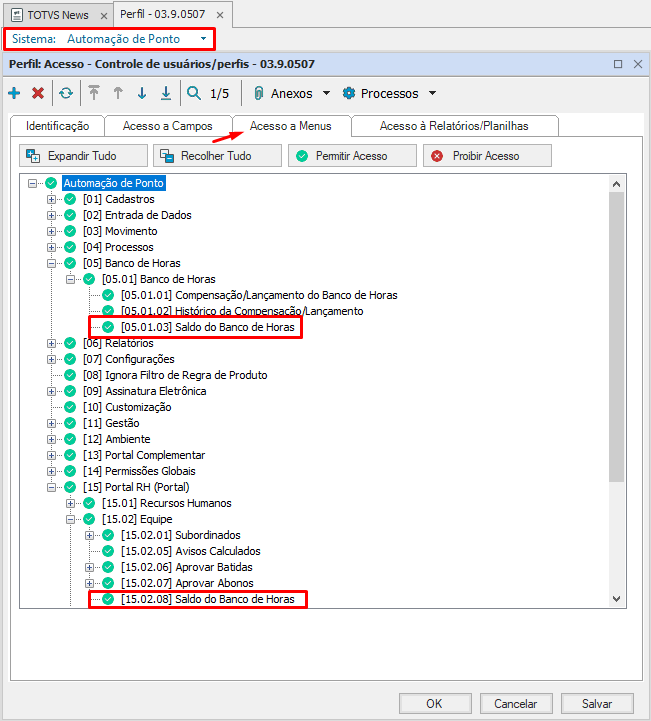This screenshot has height=721, width=651.
Task: Maximize the Perfil inner window
Action: [618, 64]
